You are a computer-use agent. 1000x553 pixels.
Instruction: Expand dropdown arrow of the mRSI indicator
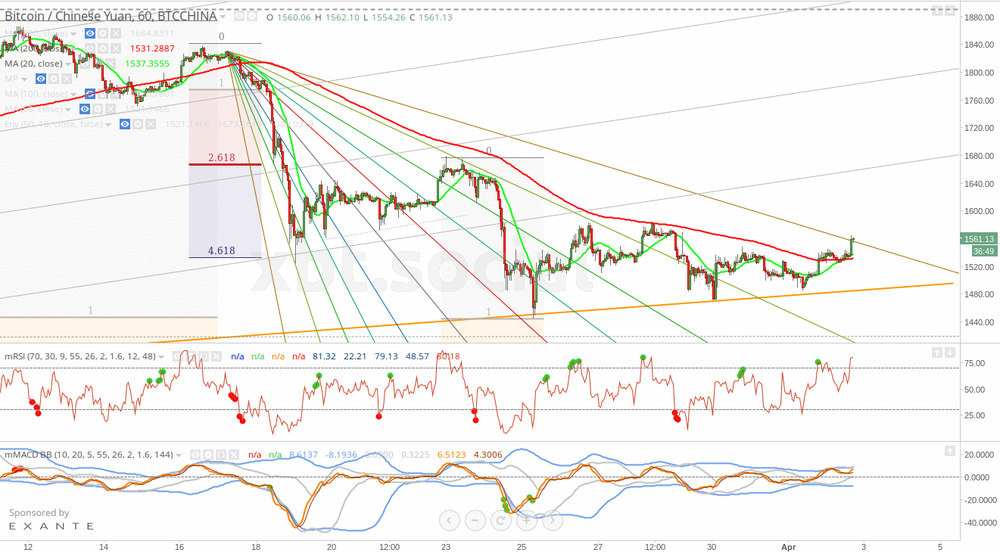coord(161,357)
